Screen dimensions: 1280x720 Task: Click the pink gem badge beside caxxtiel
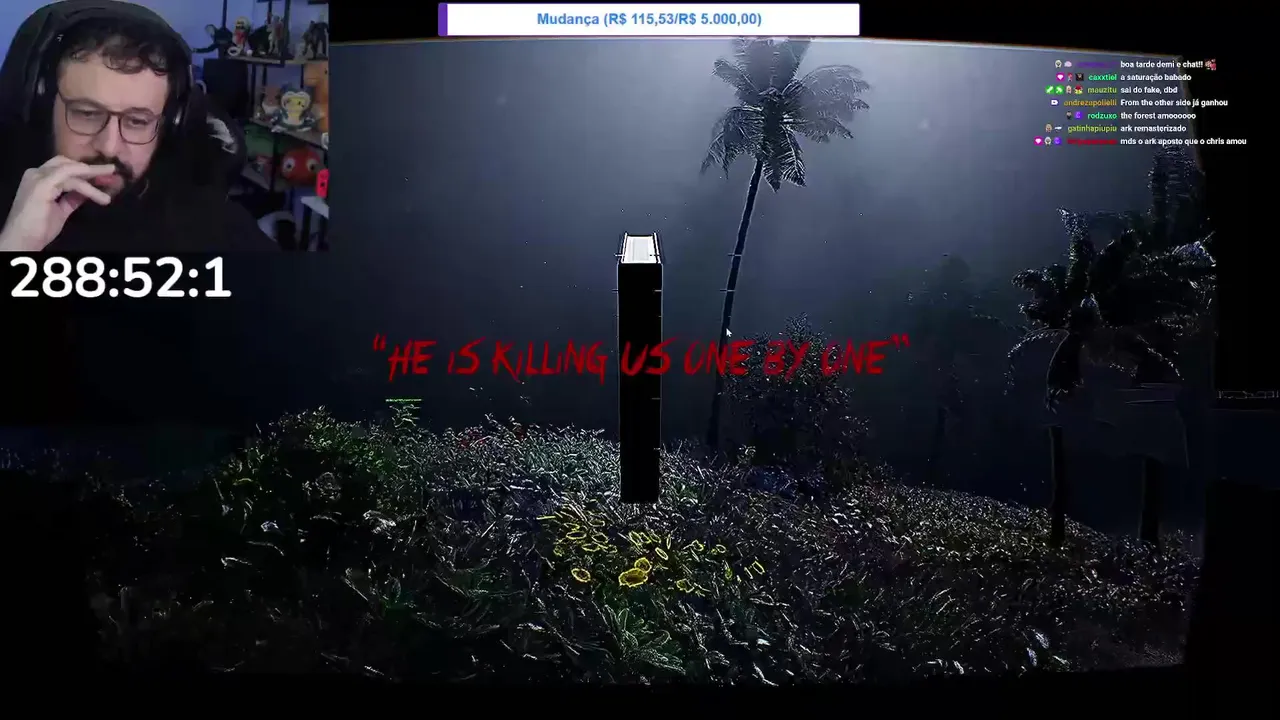(1060, 77)
